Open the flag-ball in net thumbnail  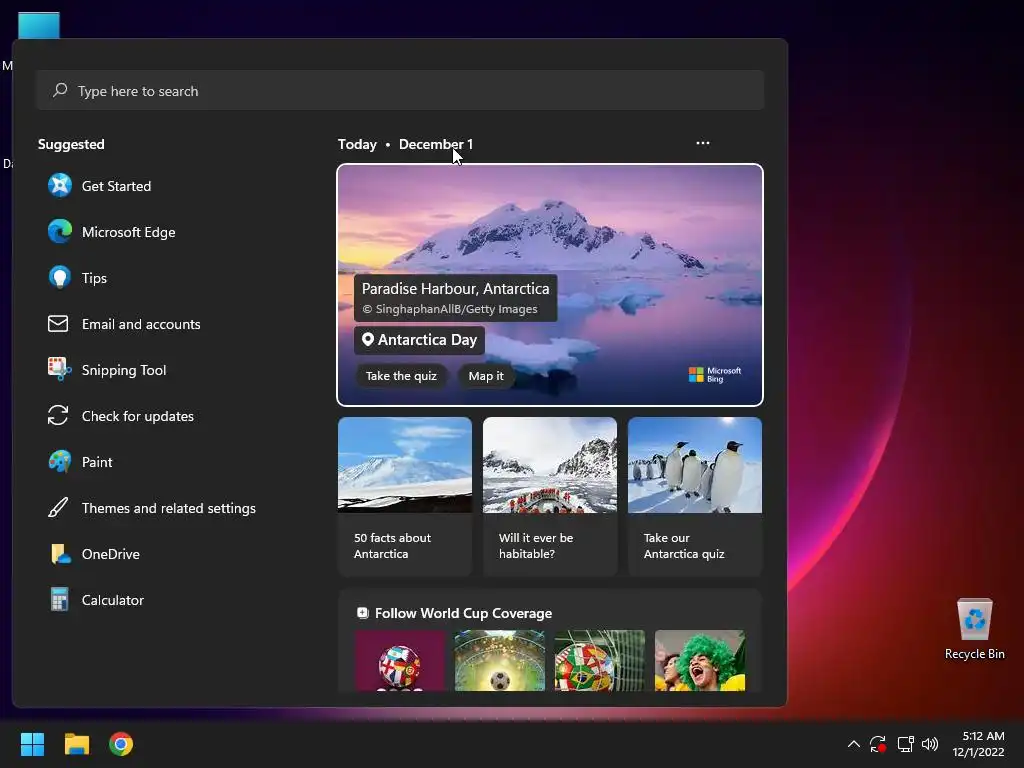click(600, 660)
